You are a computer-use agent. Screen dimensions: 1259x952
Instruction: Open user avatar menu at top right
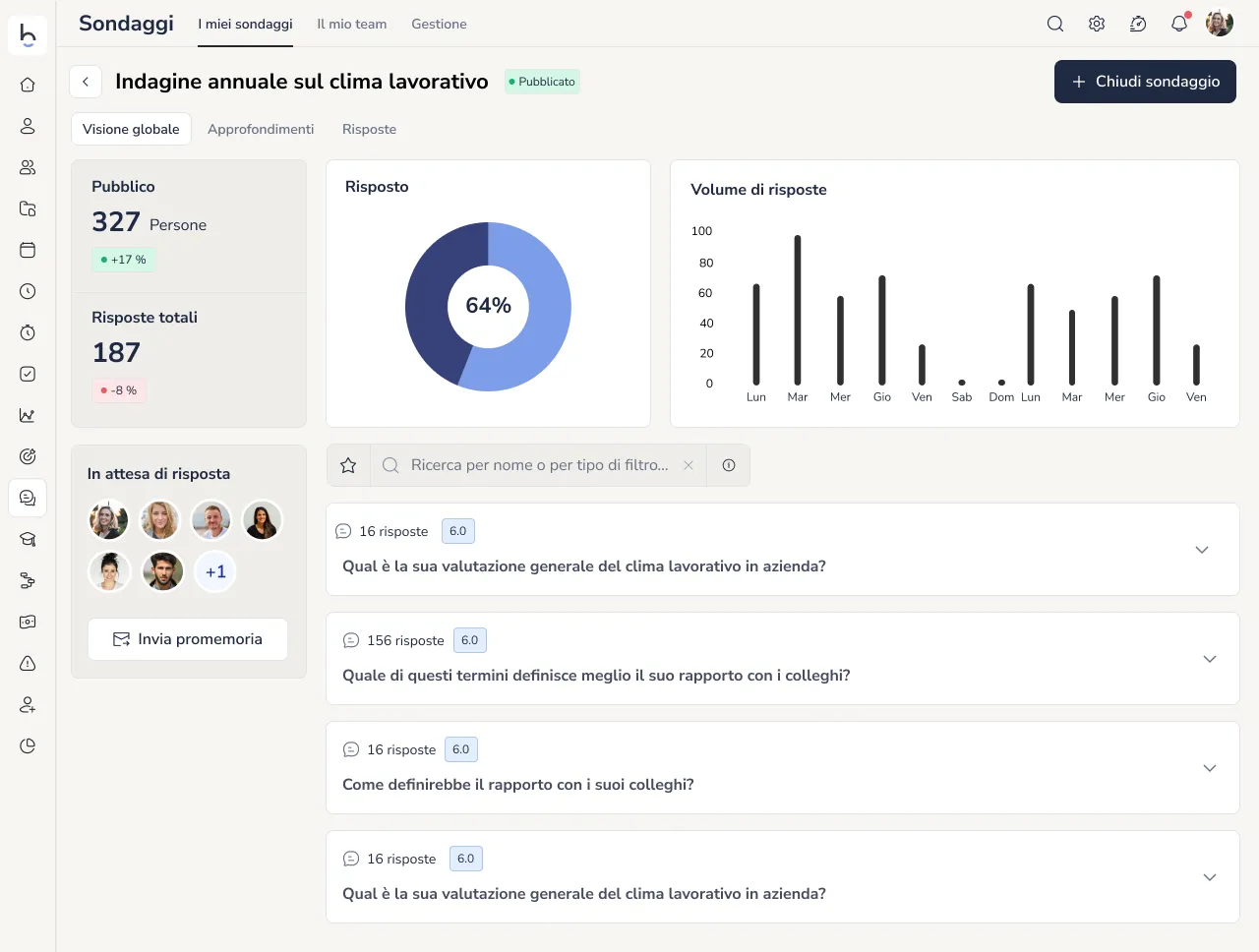point(1220,24)
